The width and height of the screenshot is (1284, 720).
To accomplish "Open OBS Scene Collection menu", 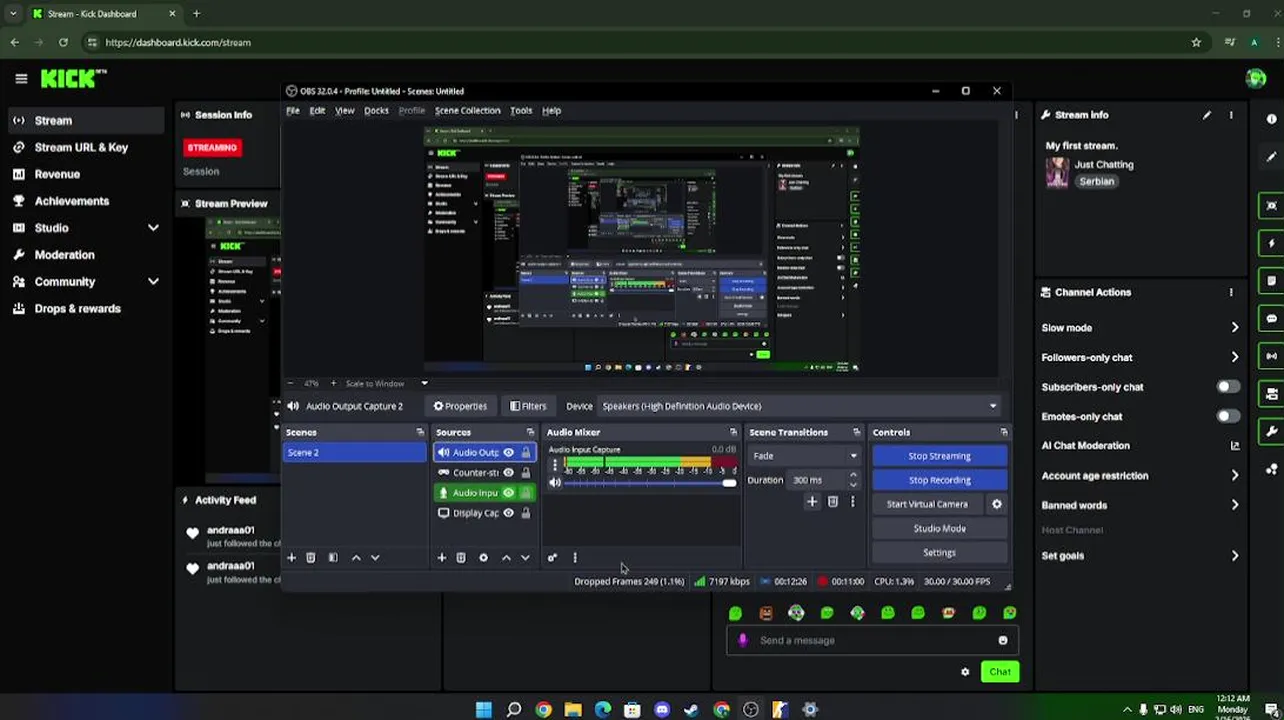I will pyautogui.click(x=467, y=111).
